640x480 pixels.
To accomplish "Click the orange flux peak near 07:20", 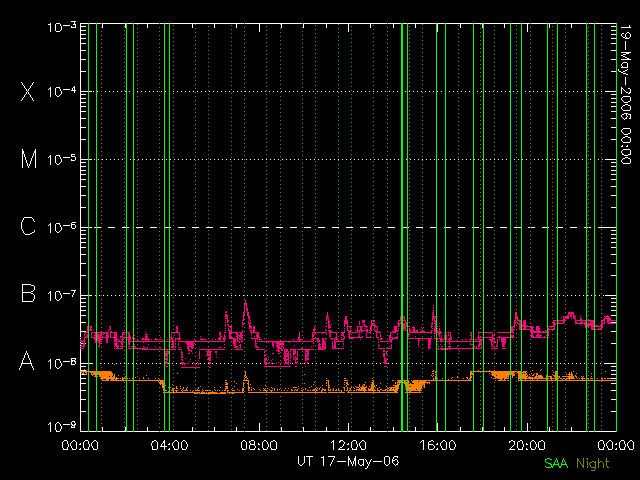I will point(245,374).
